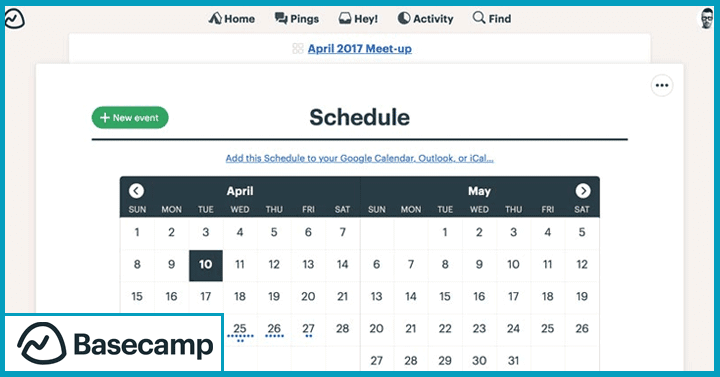Open the Hey! notifications inbox
Screen dimensions: 720x377
pyautogui.click(x=358, y=19)
